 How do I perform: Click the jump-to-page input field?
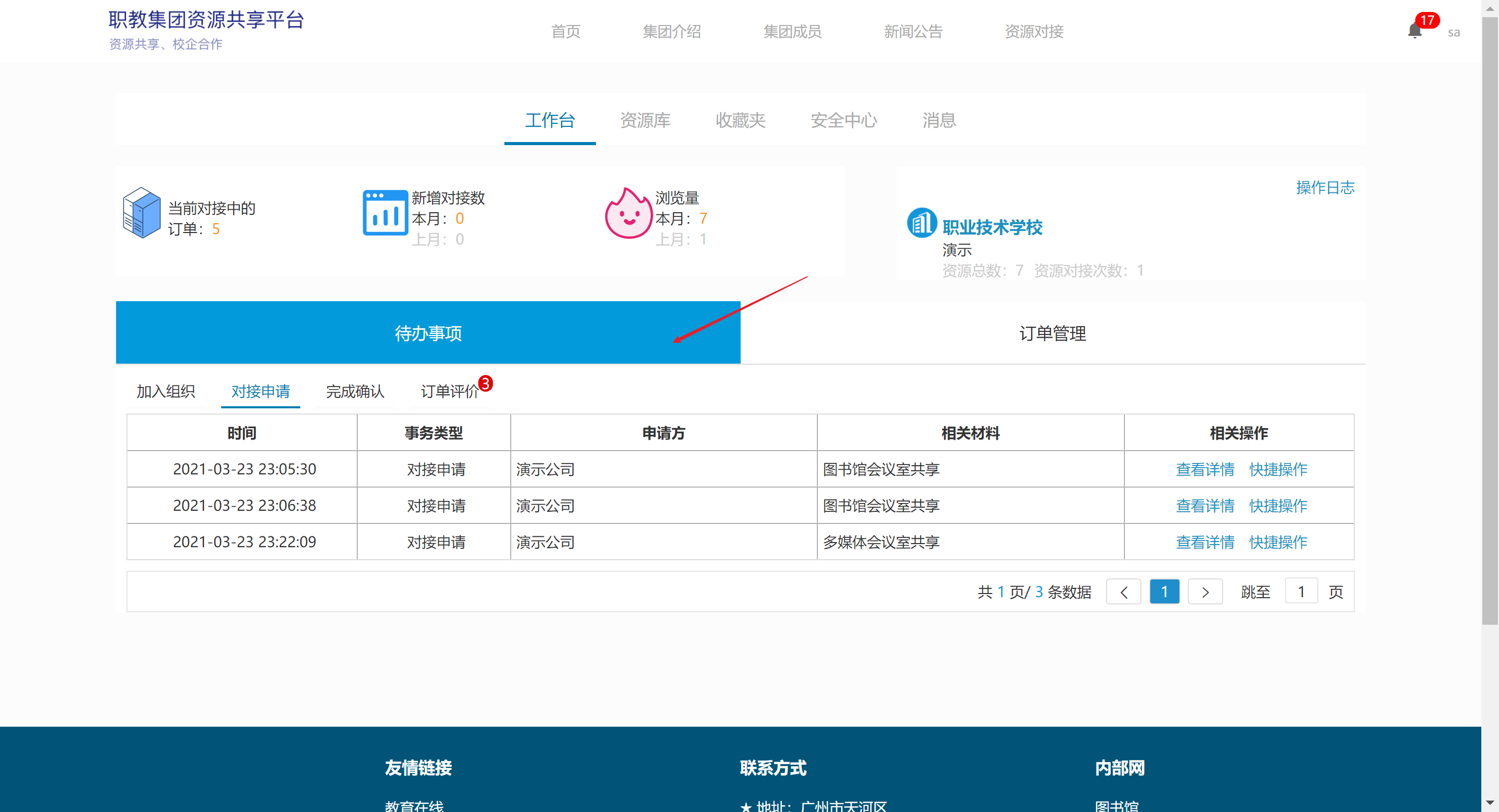point(1301,592)
